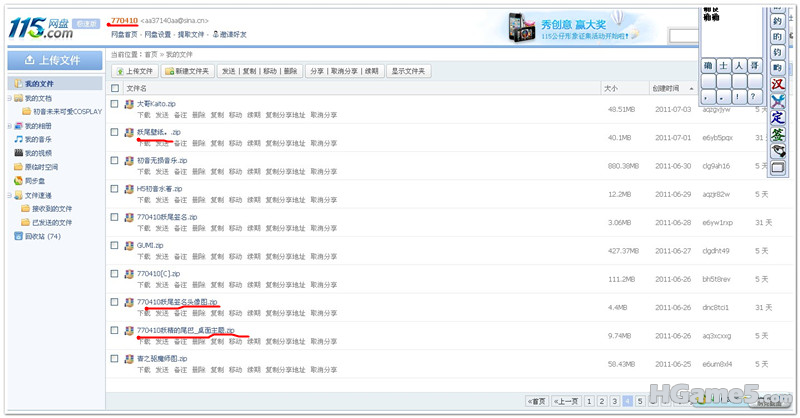Click the 文件速递 folder icon
800x418 pixels.
coord(19,195)
